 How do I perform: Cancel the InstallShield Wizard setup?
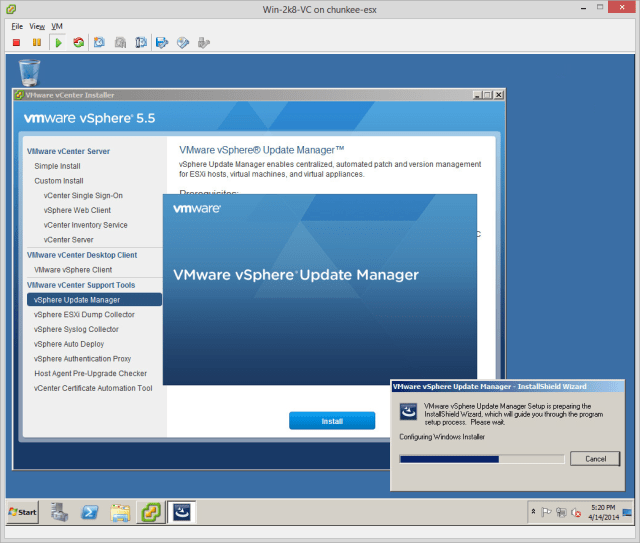(x=595, y=459)
